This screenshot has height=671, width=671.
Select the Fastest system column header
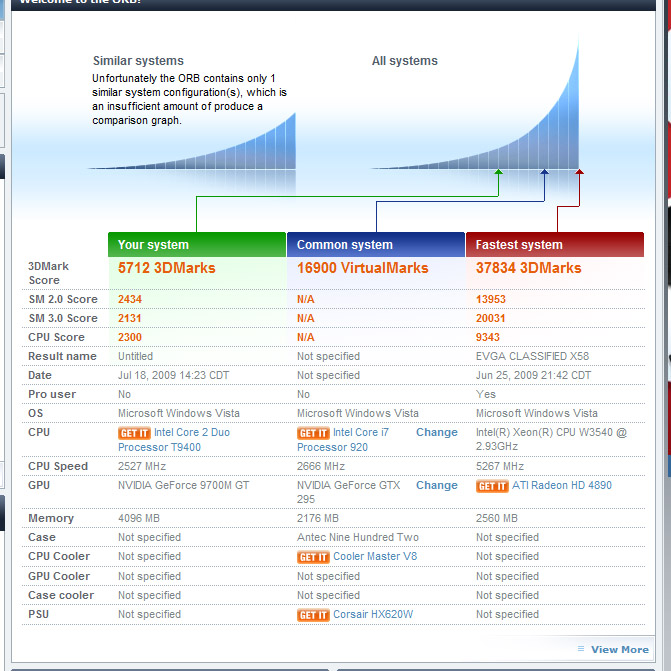pos(555,245)
